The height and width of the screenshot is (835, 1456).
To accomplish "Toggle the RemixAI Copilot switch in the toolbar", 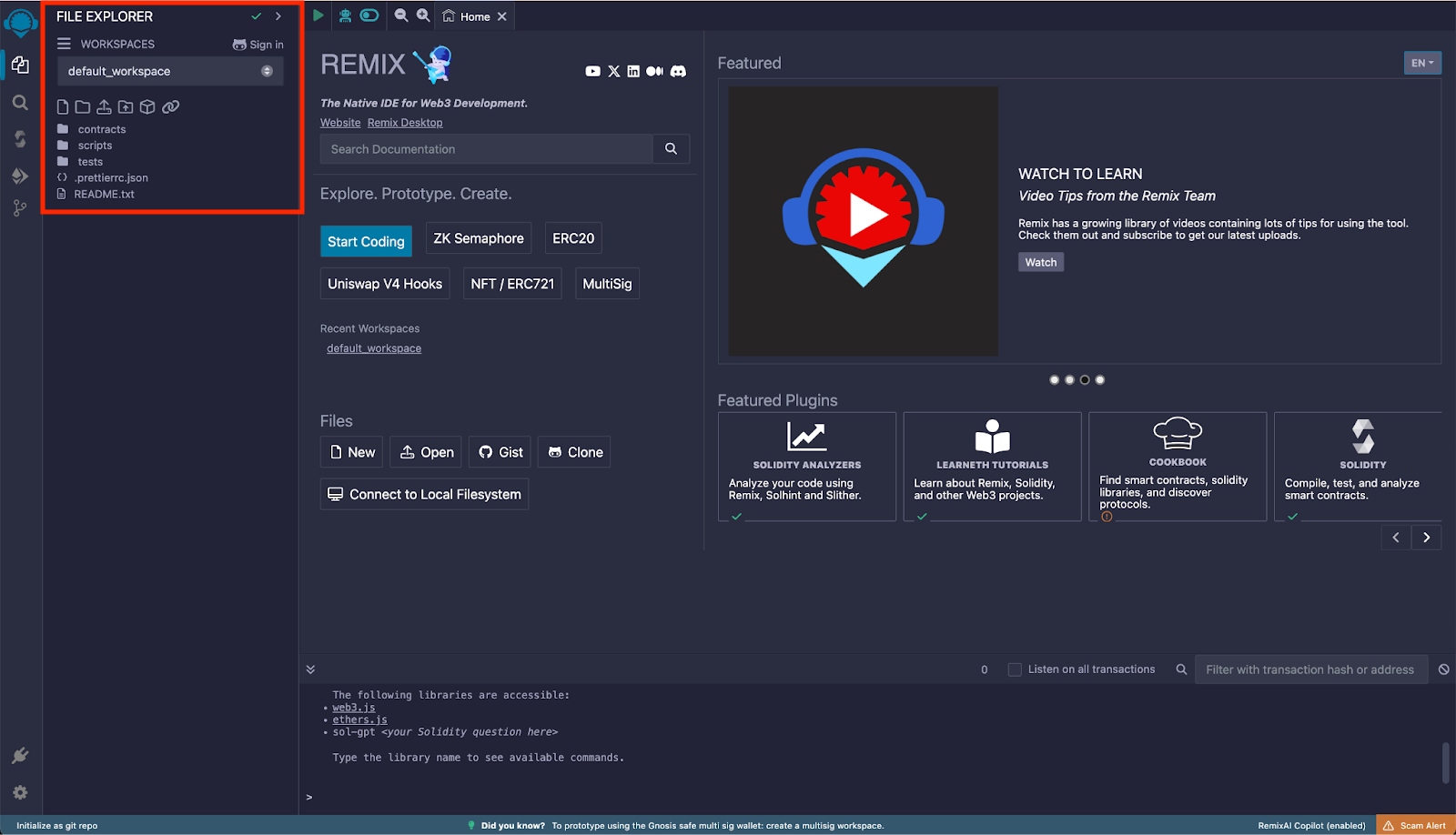I will 368,15.
